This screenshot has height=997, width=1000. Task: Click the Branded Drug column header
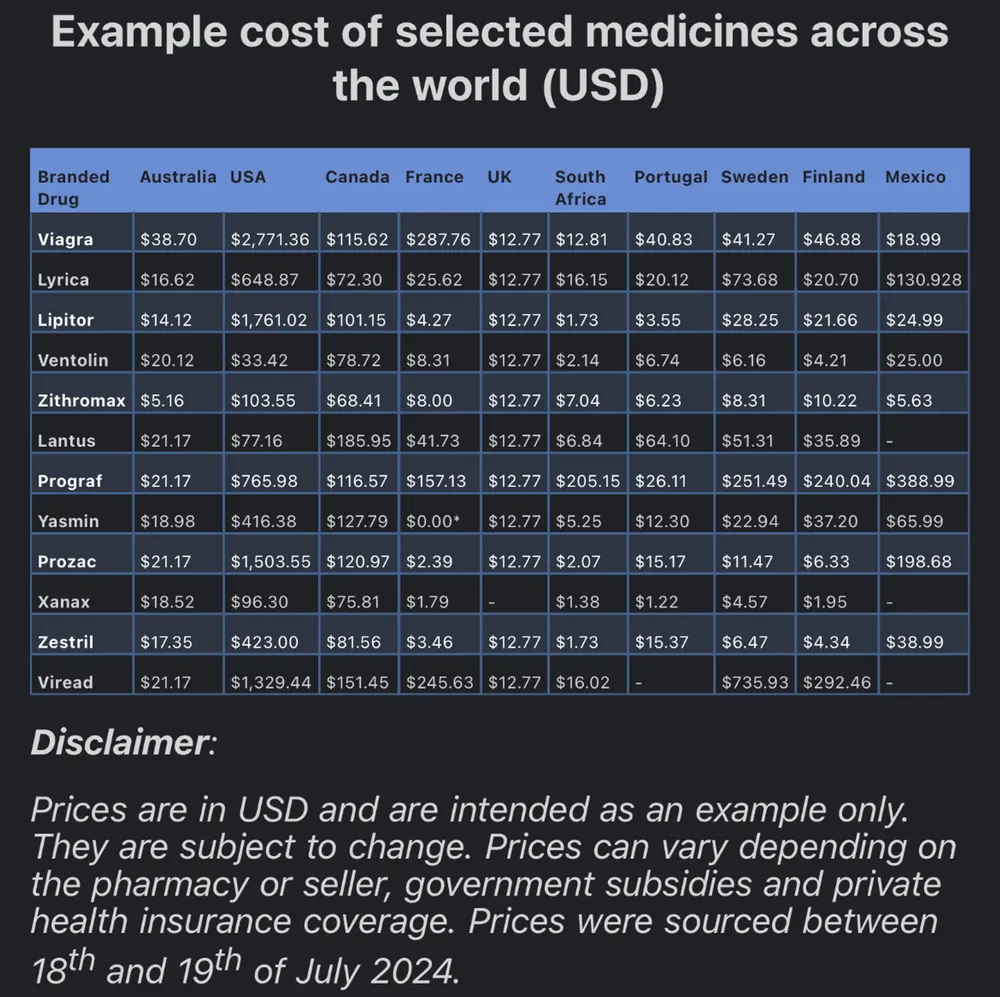point(73,188)
